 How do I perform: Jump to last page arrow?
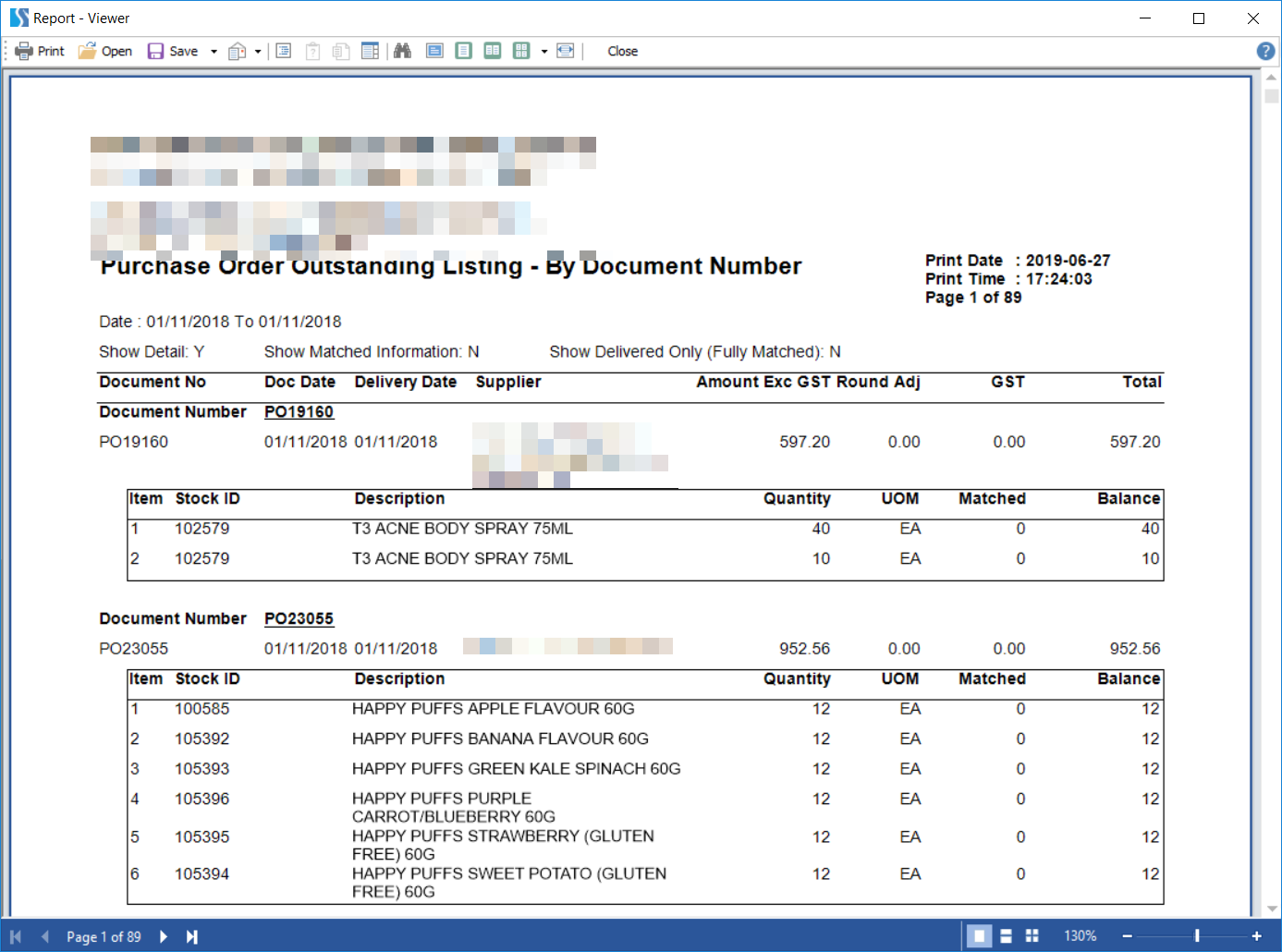pyautogui.click(x=191, y=936)
